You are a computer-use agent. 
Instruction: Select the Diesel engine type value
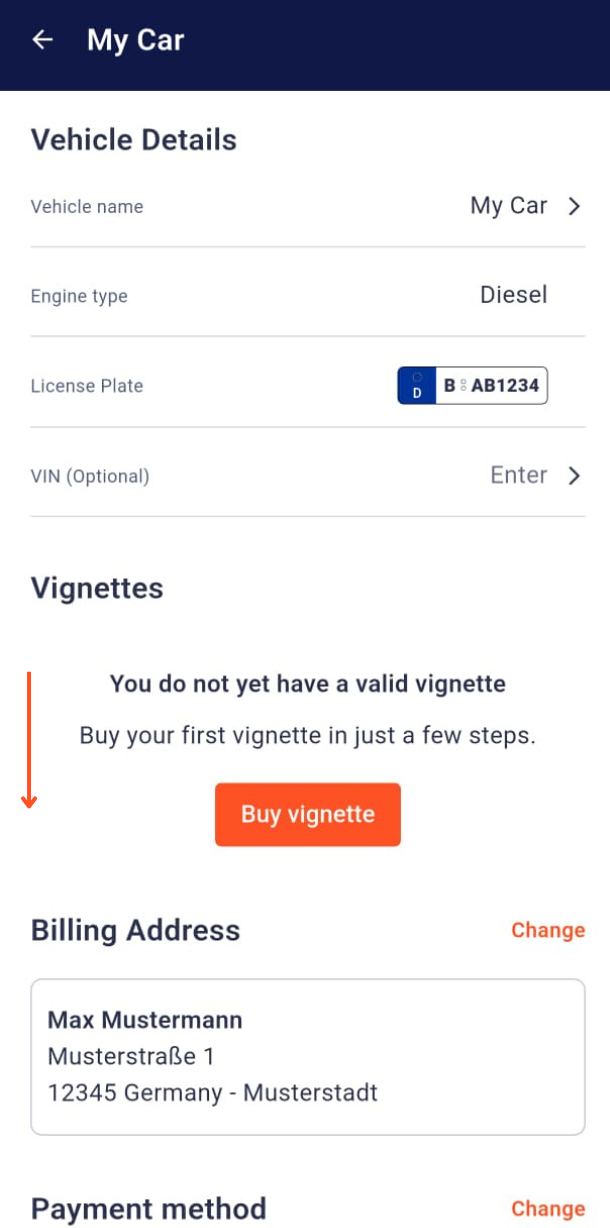coord(513,295)
